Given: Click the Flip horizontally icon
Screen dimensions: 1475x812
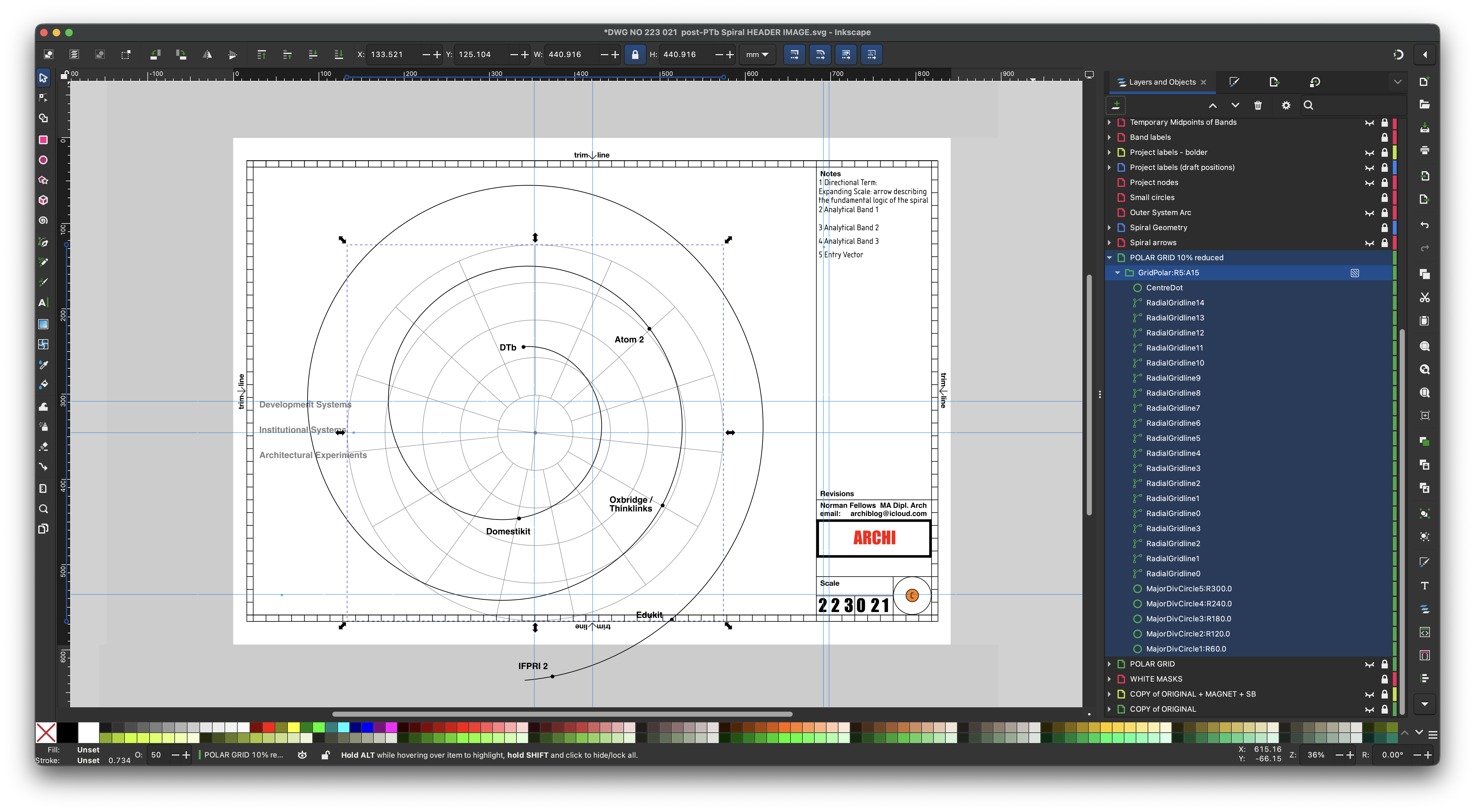Looking at the screenshot, I should point(207,55).
